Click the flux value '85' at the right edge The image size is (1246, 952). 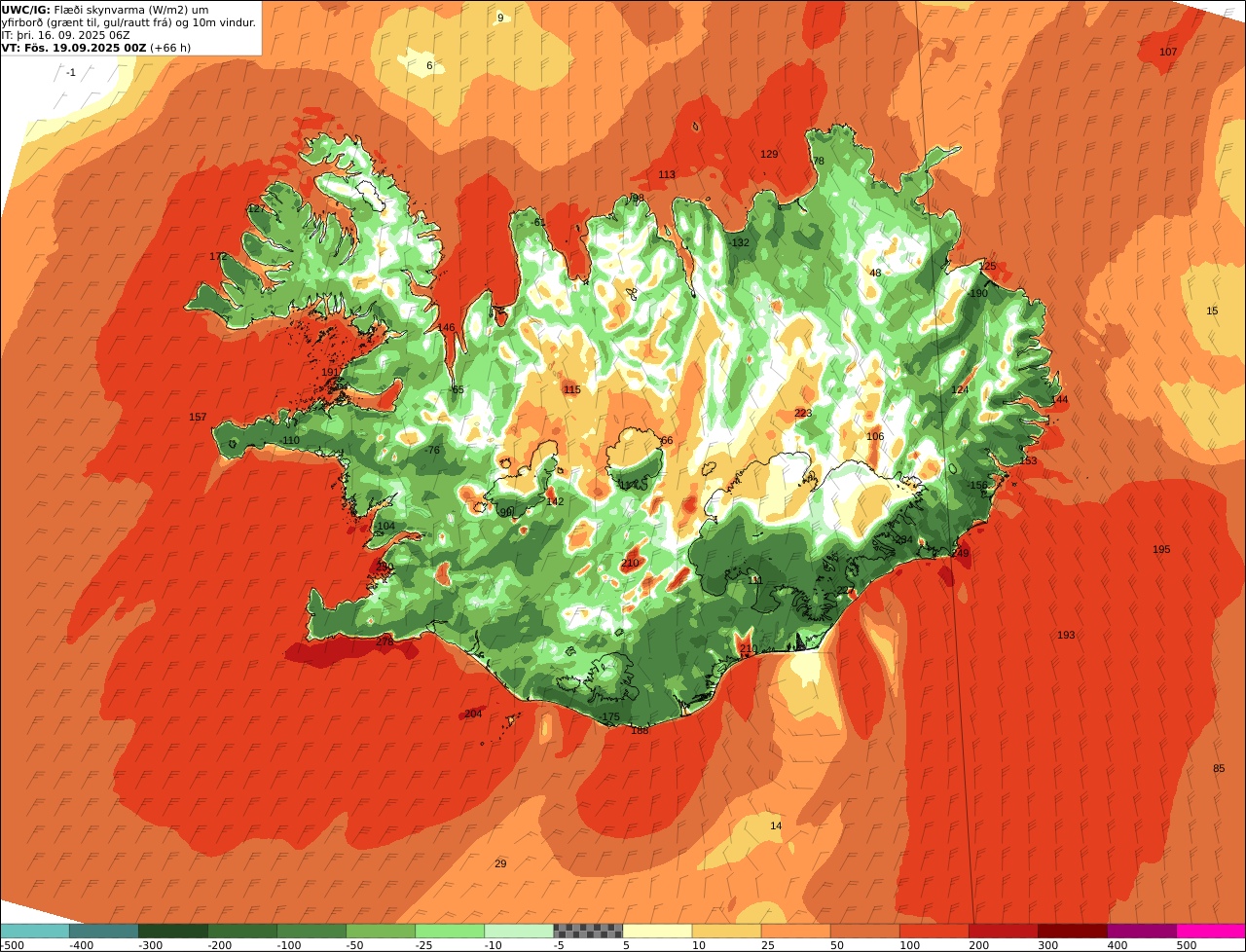(x=1219, y=768)
